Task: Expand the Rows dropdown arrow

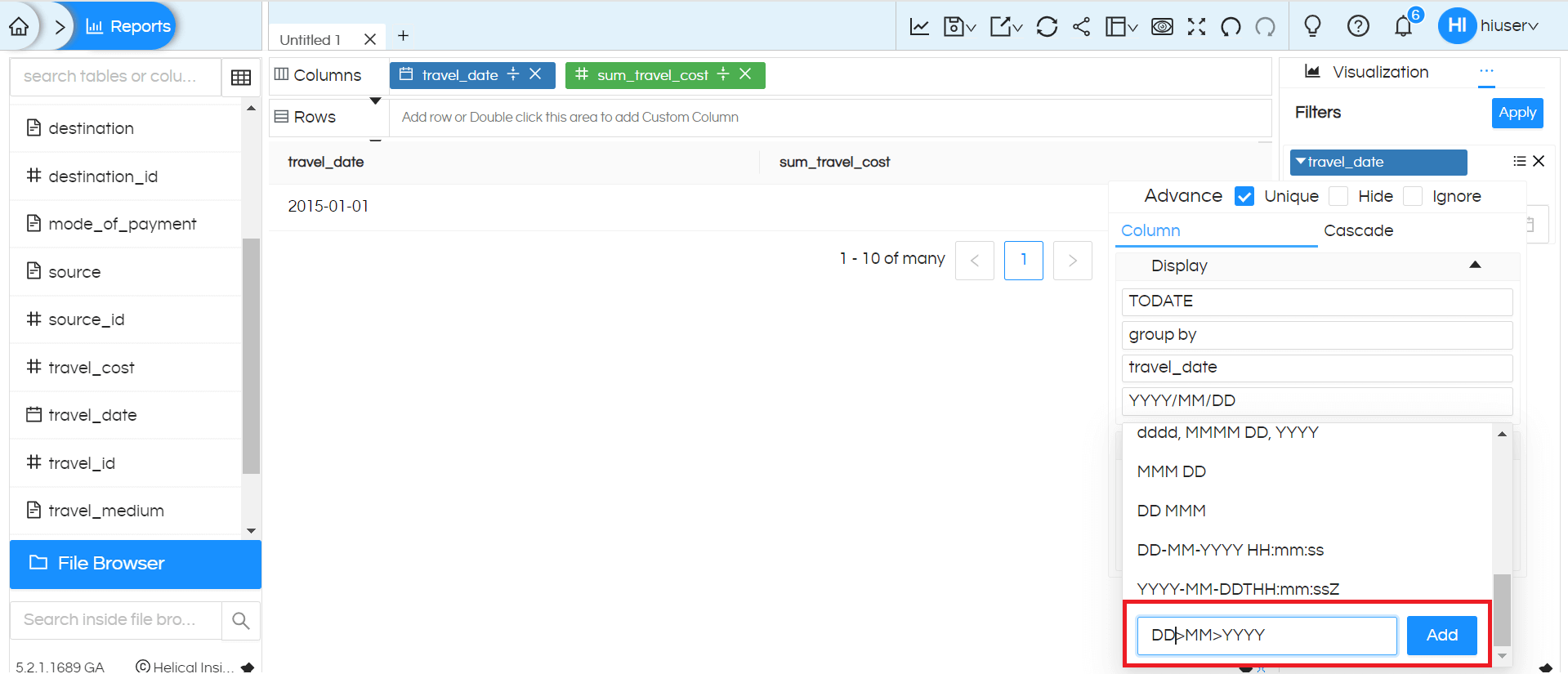Action: point(375,101)
